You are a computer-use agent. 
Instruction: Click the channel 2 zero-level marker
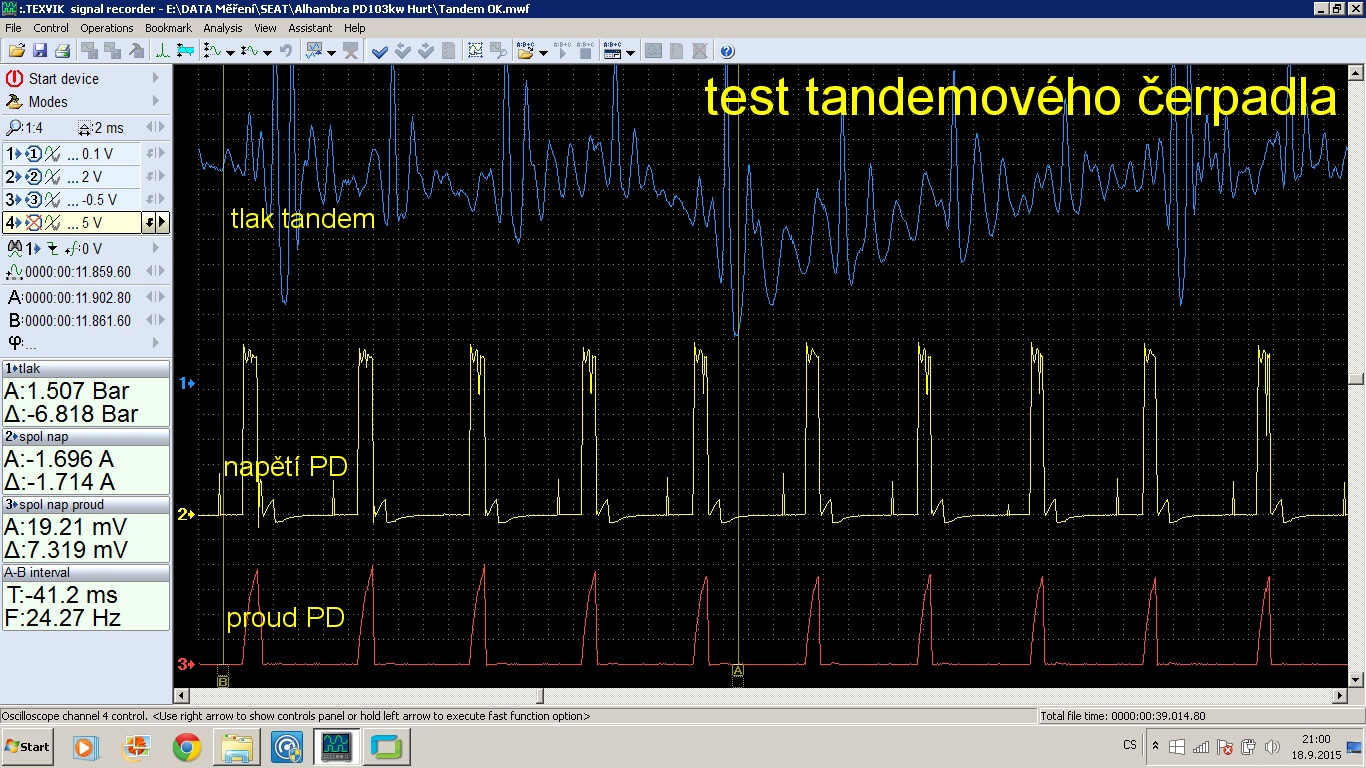[x=185, y=515]
